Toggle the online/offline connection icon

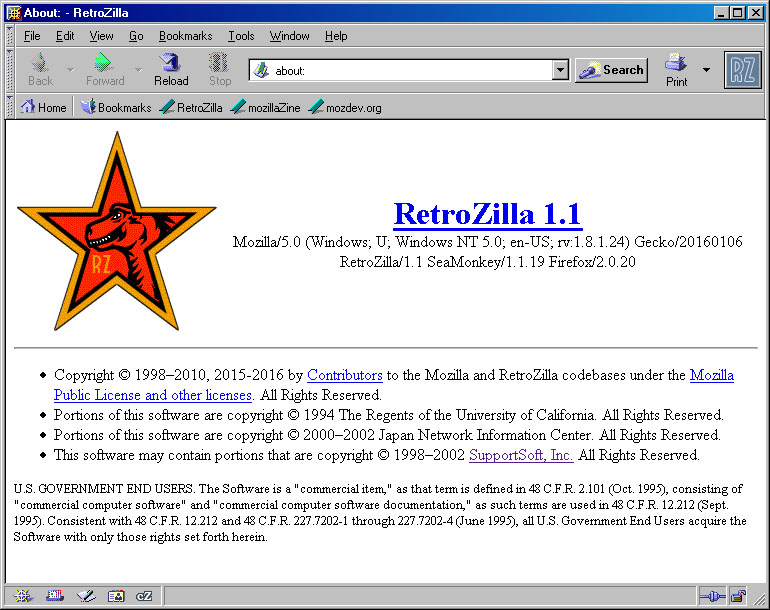712,596
